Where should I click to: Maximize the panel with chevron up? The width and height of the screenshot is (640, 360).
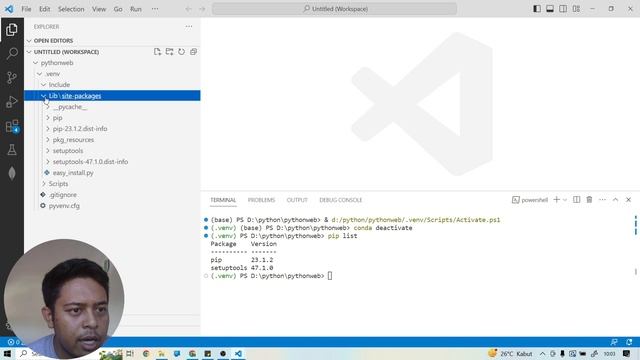coord(616,200)
